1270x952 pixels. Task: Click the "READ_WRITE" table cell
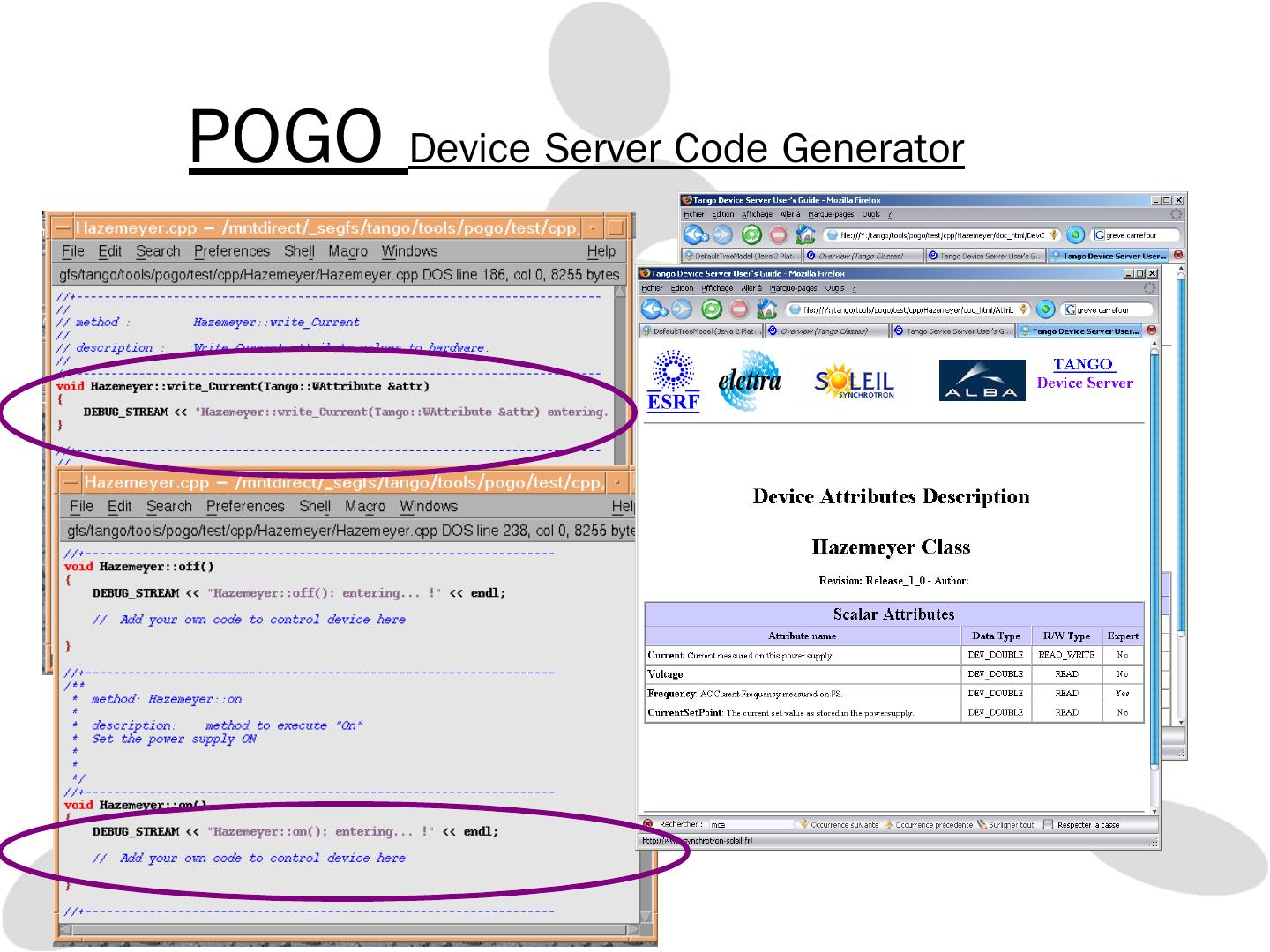point(1066,655)
